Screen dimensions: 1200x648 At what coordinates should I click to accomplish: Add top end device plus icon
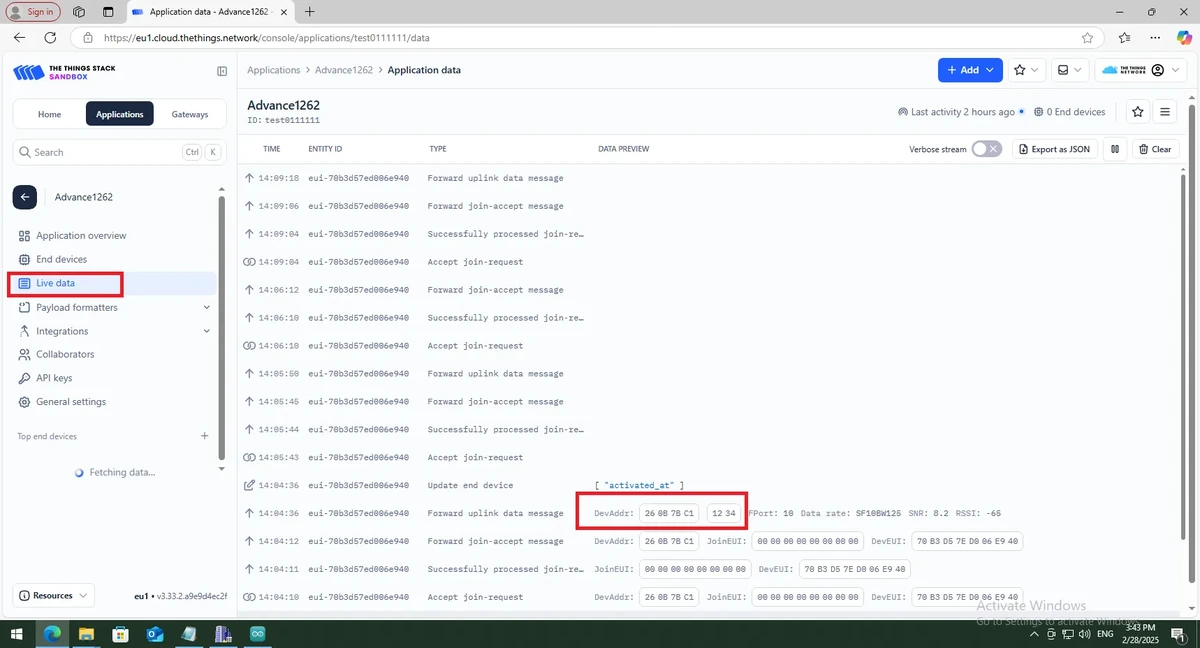point(204,436)
